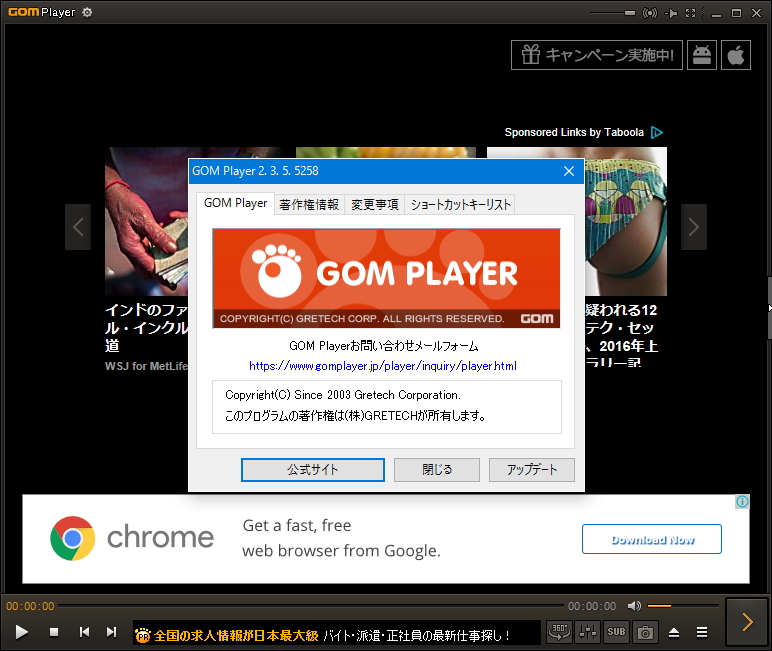Viewport: 772px width, 651px height.
Task: Click the 閉じる button
Action: pyautogui.click(x=437, y=470)
